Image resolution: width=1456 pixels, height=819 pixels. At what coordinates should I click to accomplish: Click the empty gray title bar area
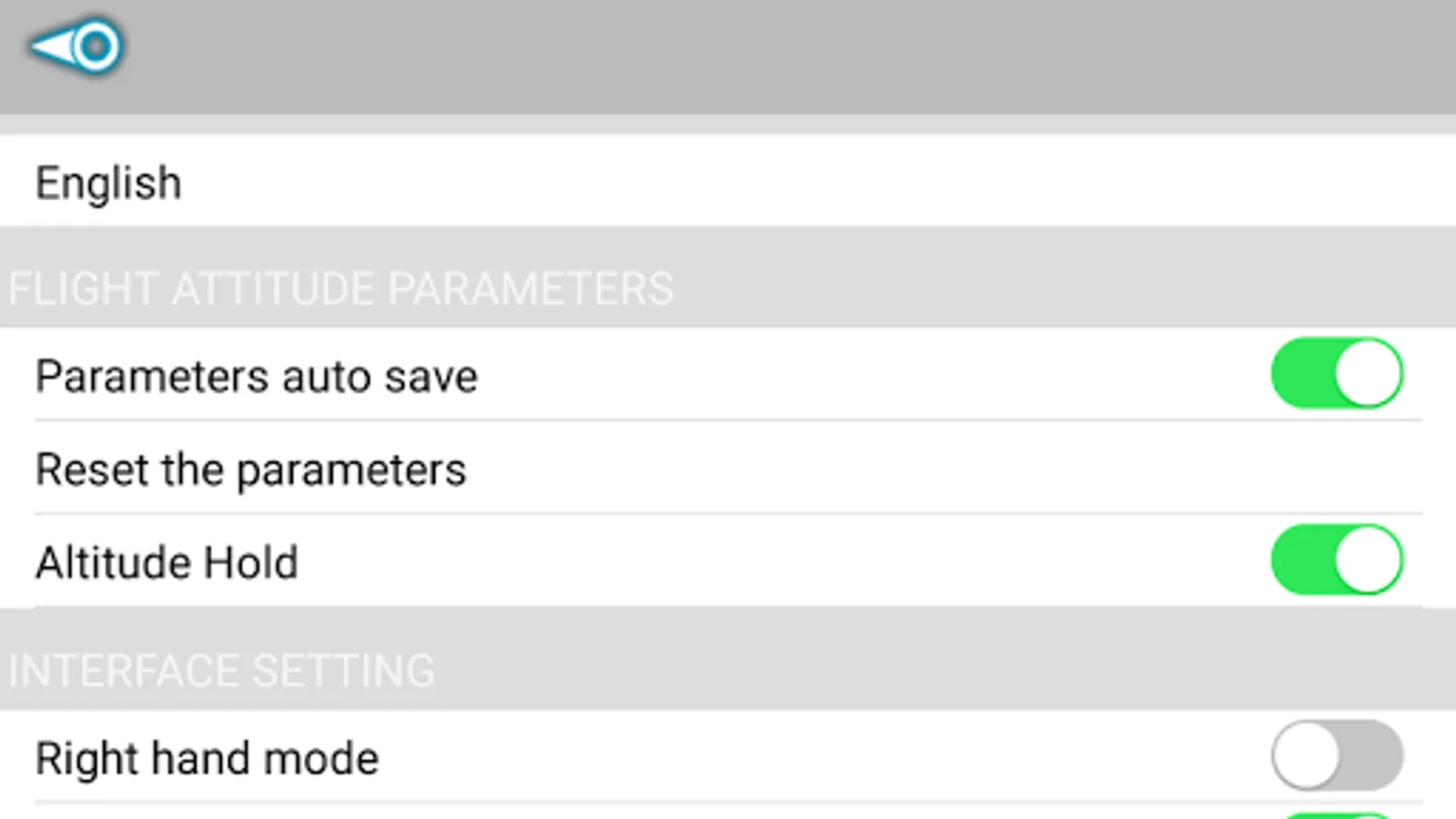coord(728,55)
